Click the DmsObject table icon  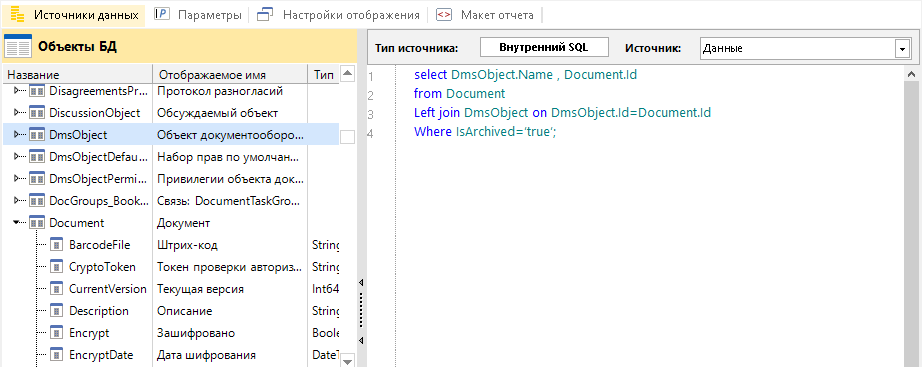37,135
